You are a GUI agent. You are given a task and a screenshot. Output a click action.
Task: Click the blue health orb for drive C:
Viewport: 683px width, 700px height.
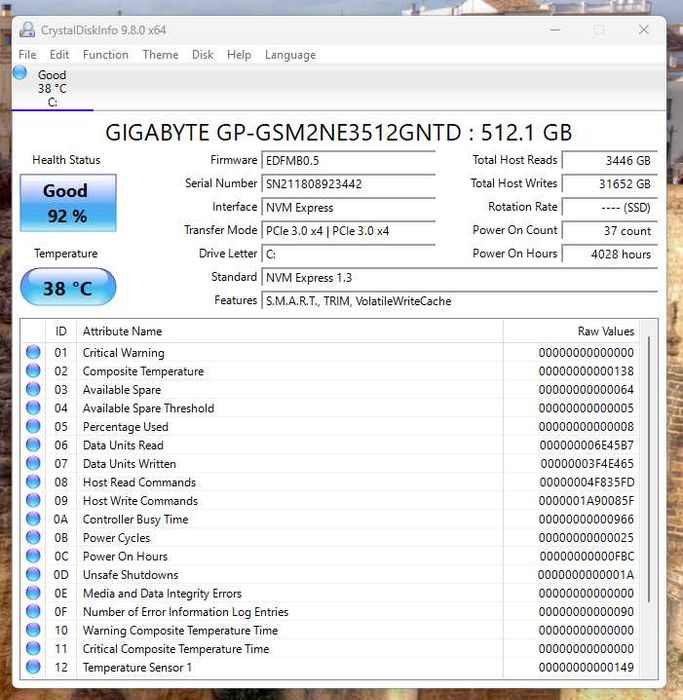coord(20,73)
